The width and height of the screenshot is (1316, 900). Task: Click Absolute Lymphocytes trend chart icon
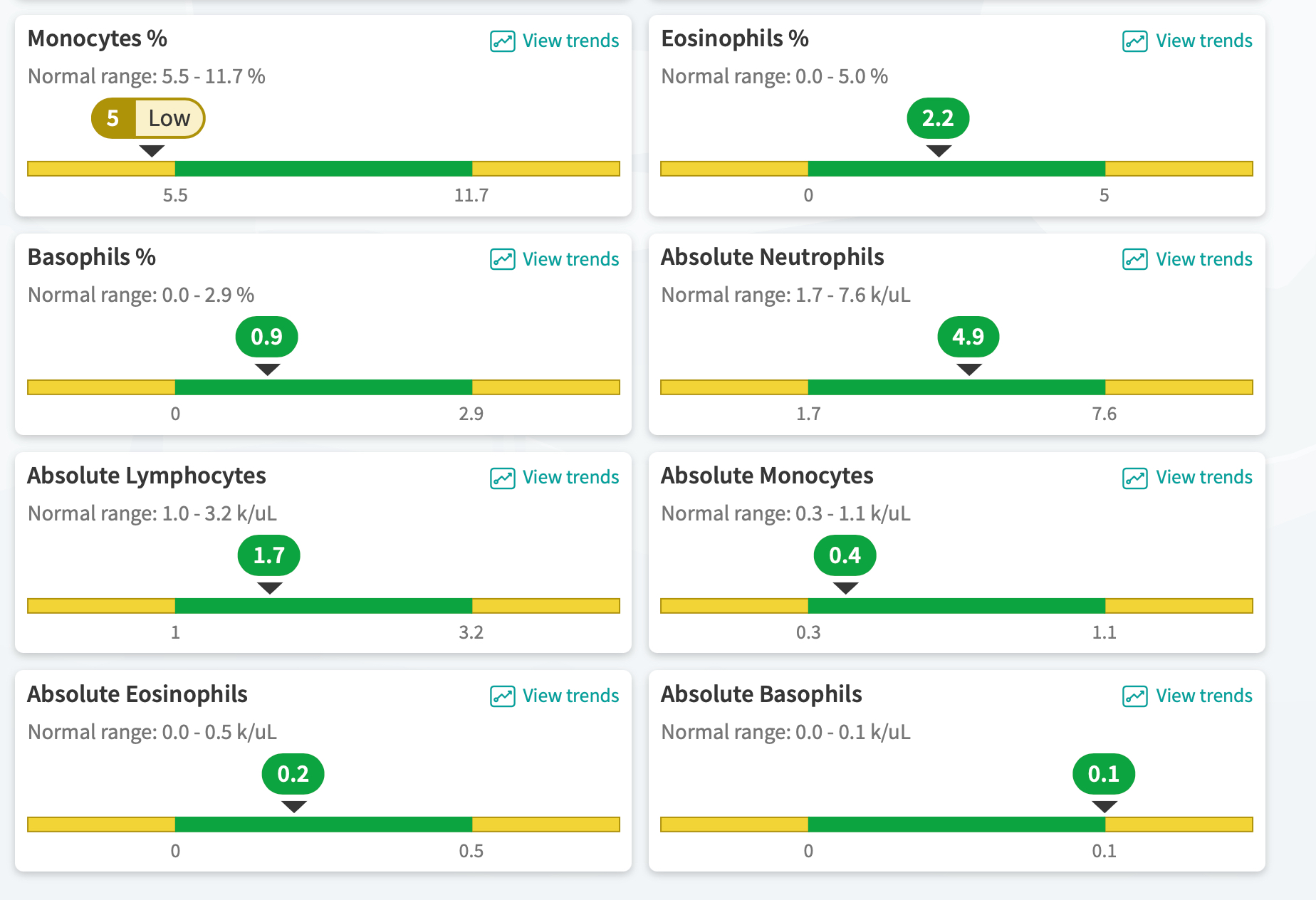tap(502, 478)
